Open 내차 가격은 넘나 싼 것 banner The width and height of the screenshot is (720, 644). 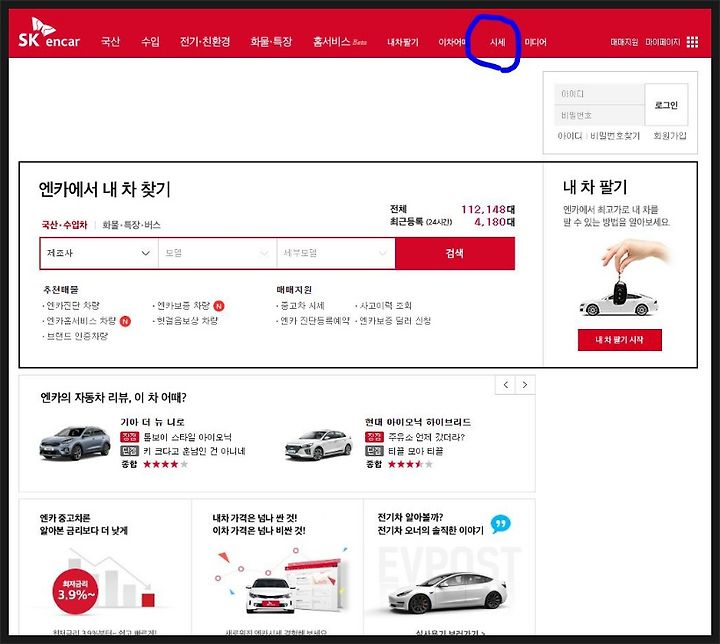pos(277,567)
